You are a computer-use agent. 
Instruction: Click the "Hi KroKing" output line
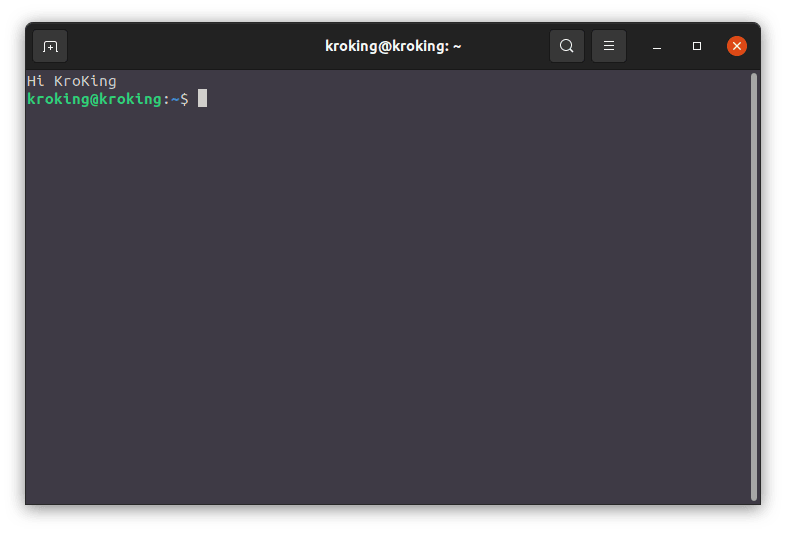tap(72, 81)
